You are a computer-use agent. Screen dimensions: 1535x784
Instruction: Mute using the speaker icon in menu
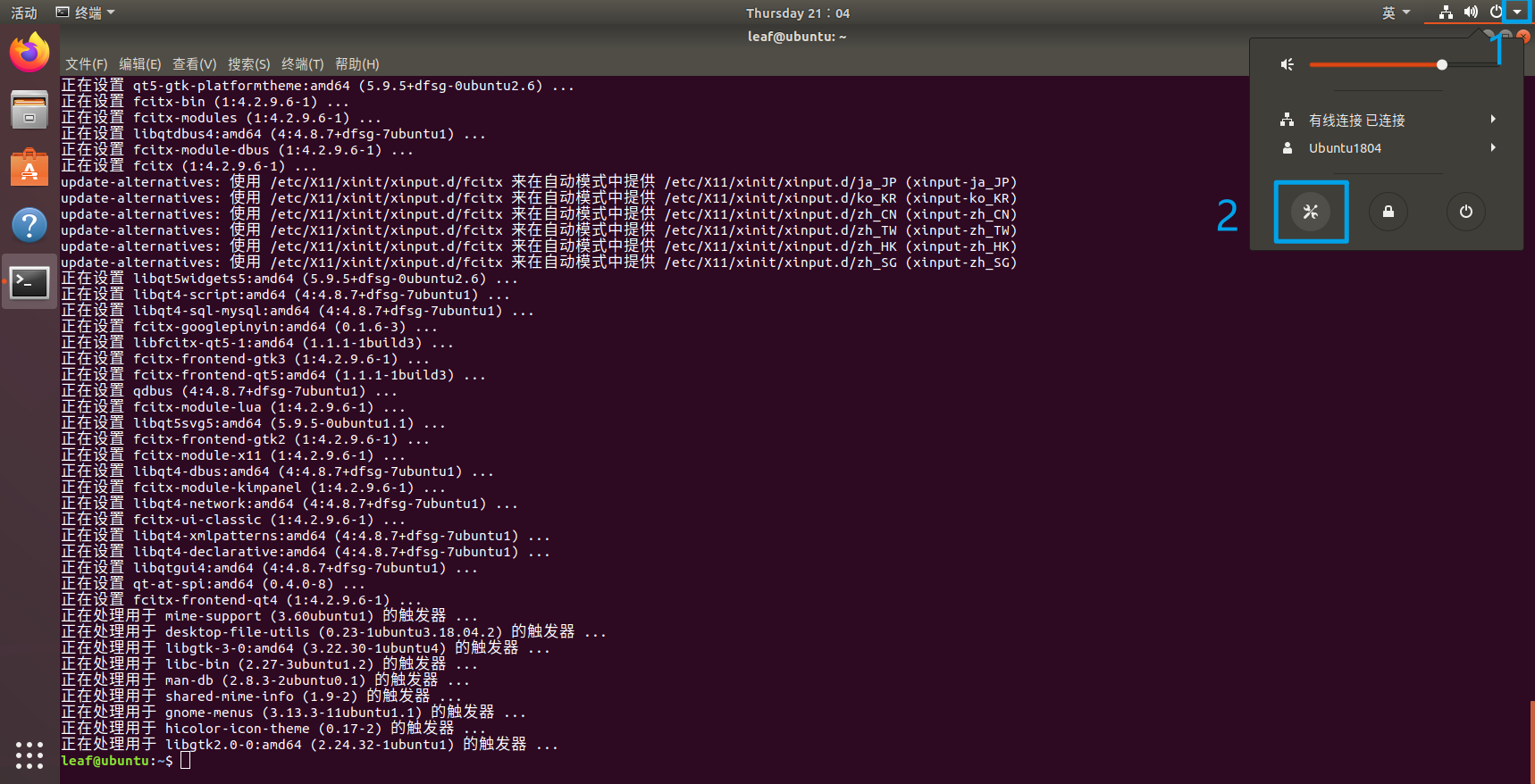coord(1287,64)
